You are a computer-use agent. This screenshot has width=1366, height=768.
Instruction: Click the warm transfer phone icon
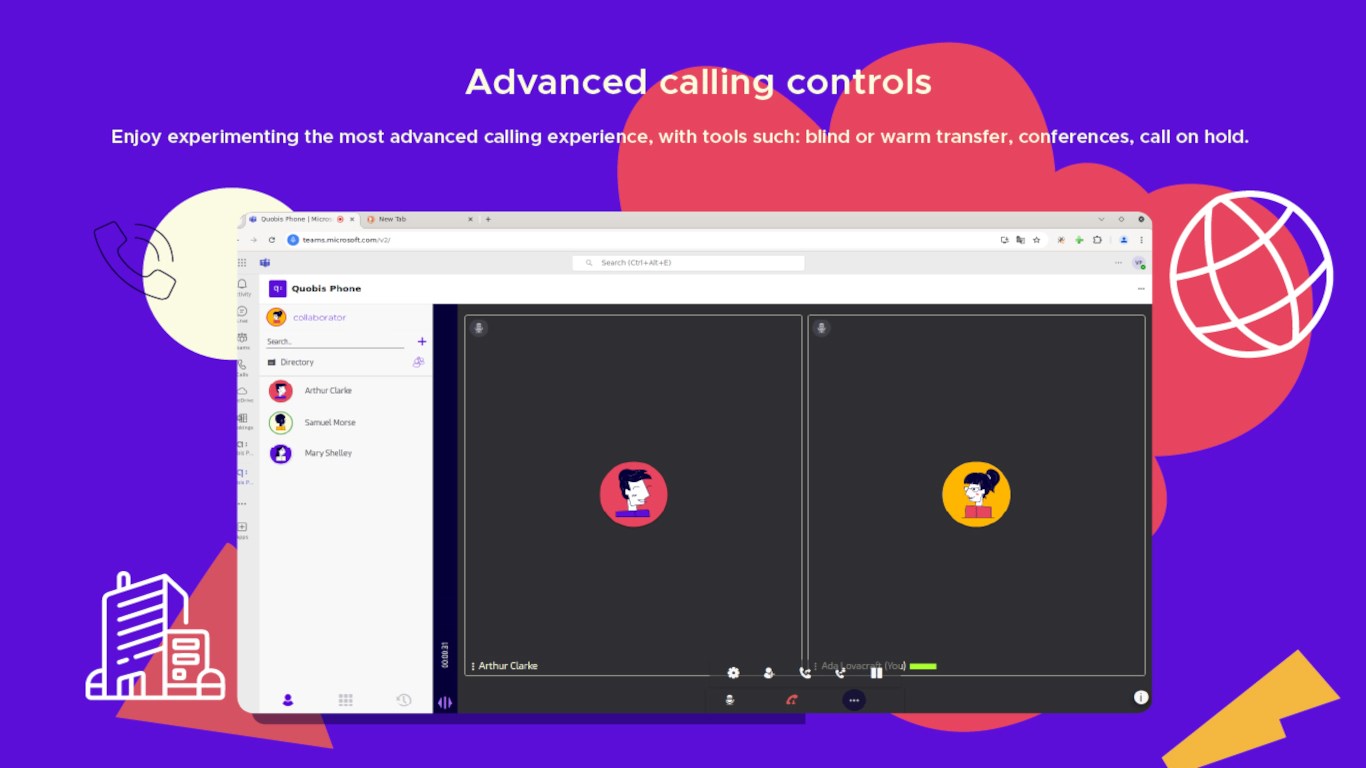(840, 673)
